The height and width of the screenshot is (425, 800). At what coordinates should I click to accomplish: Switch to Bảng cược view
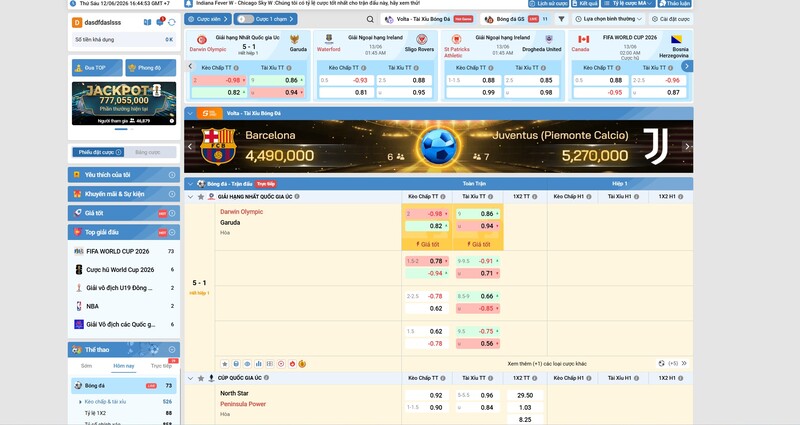click(148, 152)
